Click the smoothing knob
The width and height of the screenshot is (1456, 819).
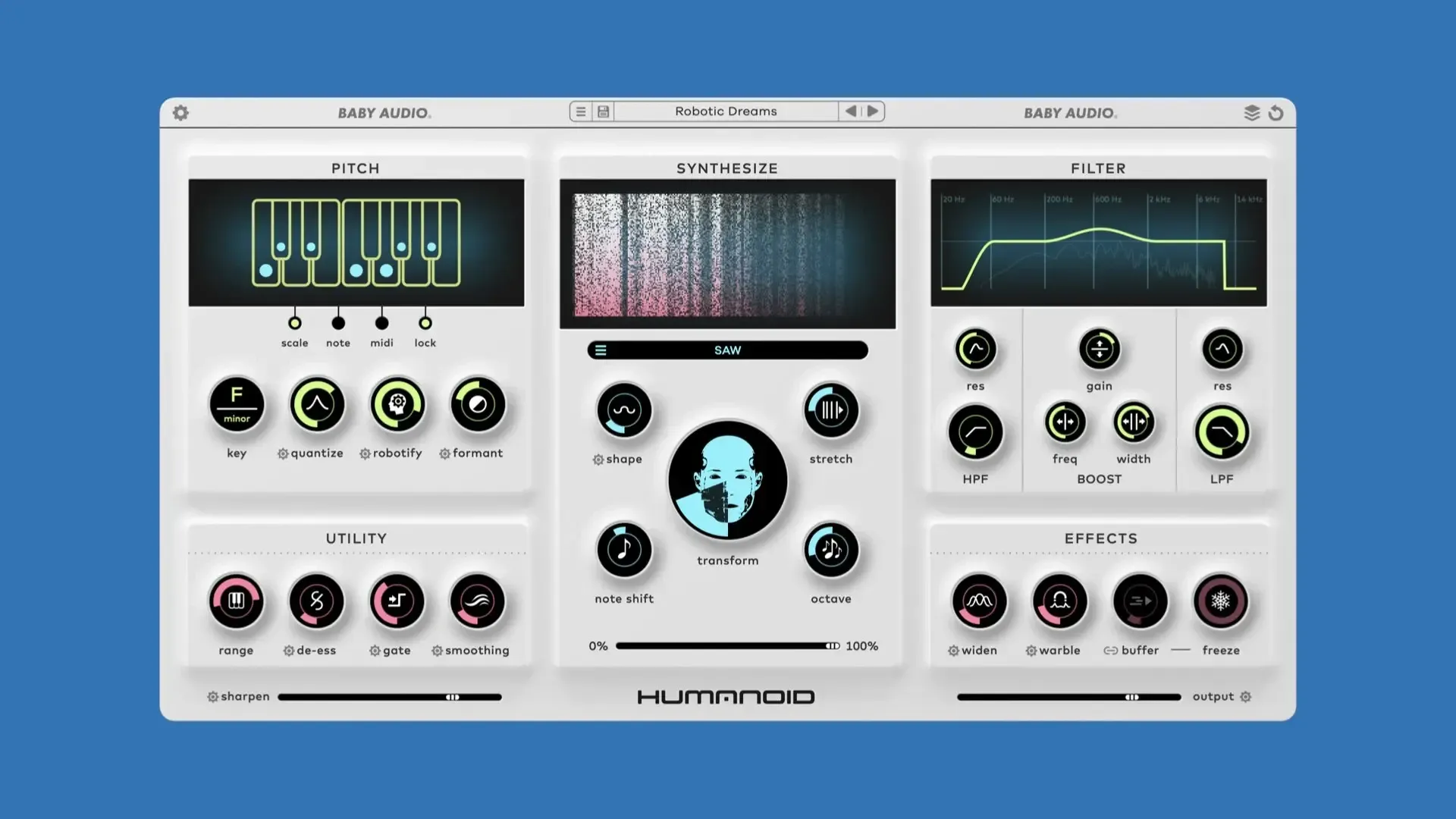tap(476, 601)
